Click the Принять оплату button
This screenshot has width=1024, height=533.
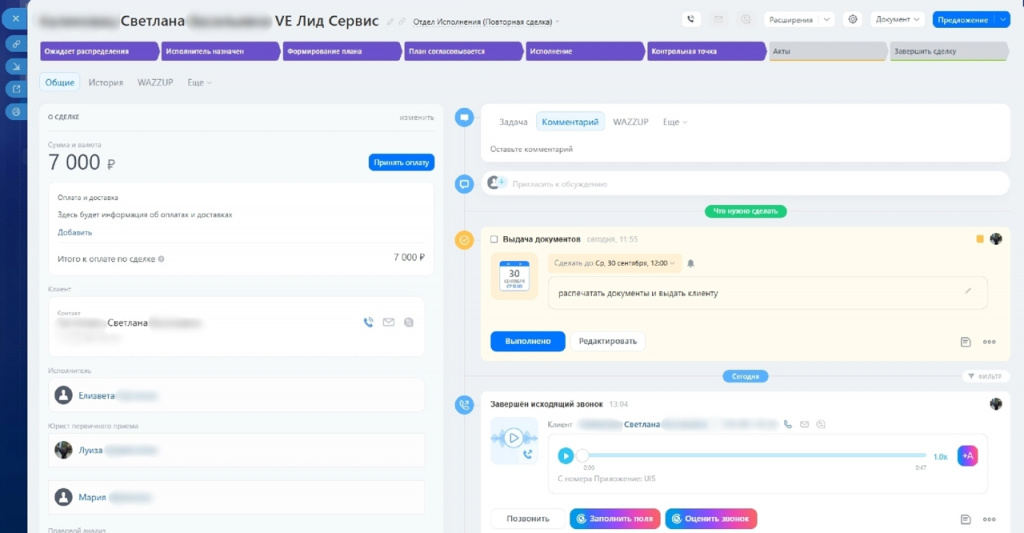click(401, 162)
